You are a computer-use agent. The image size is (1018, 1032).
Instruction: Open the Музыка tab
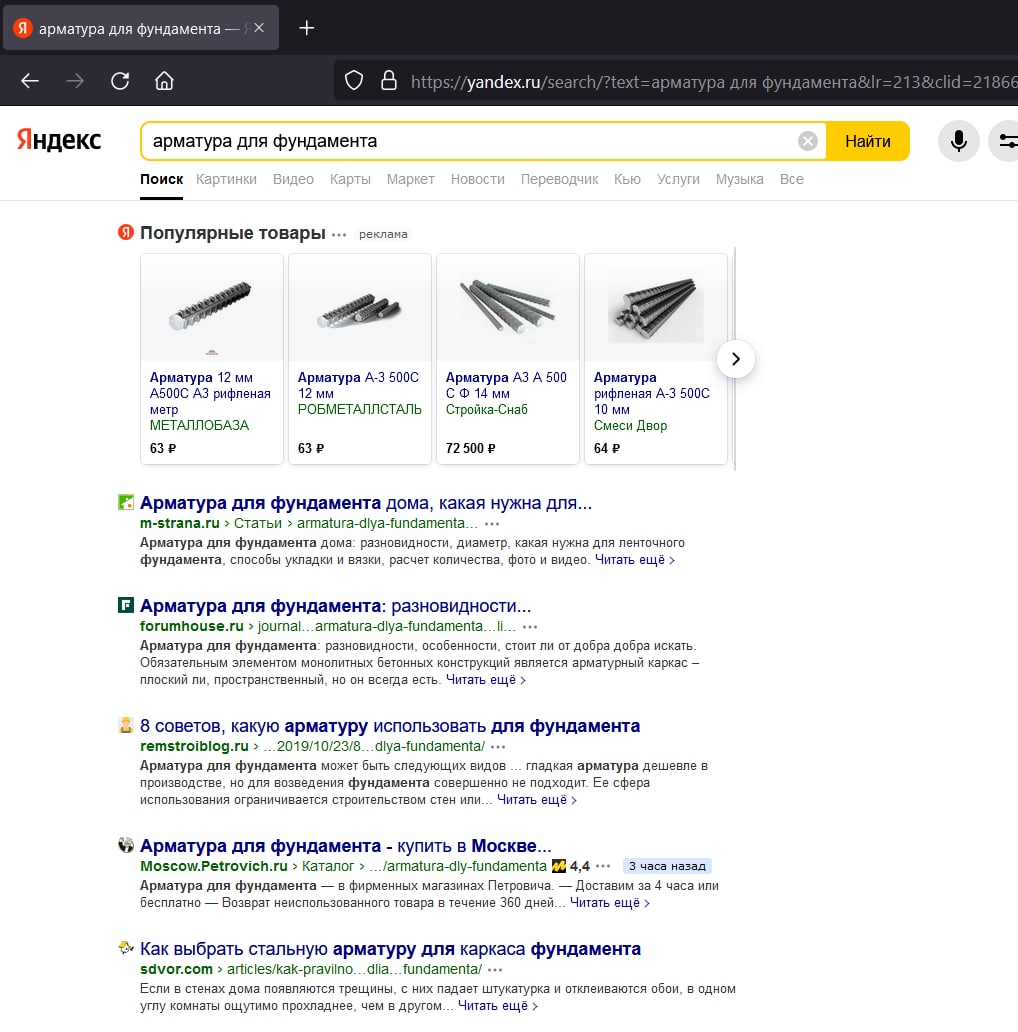(740, 179)
